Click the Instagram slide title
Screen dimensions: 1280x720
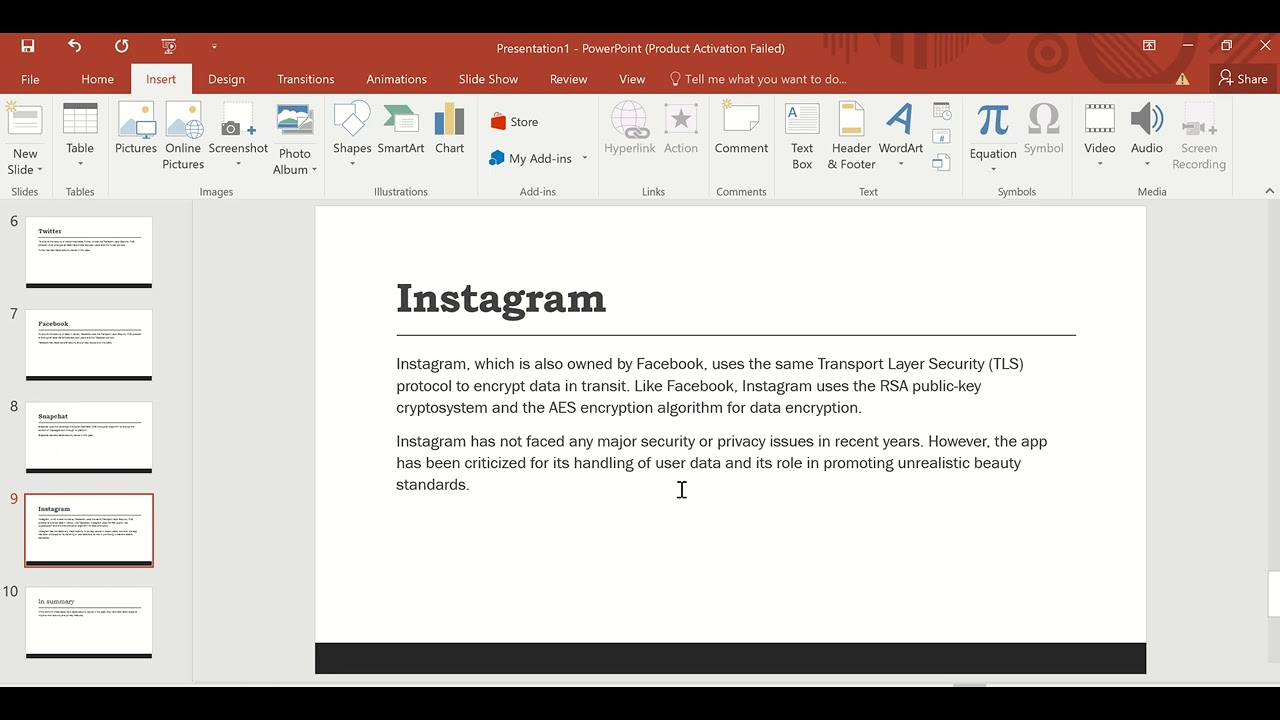(x=501, y=298)
